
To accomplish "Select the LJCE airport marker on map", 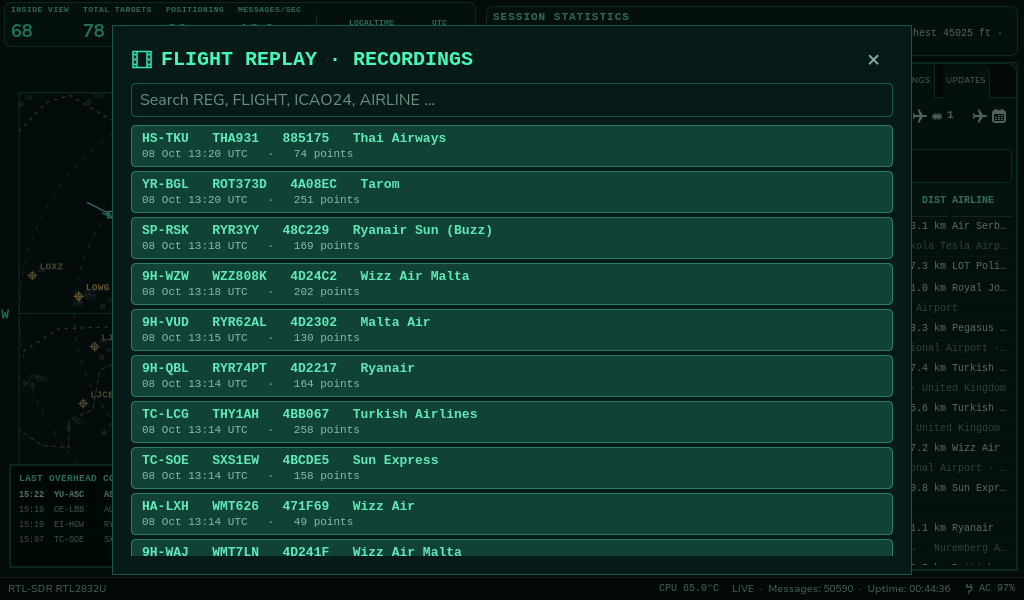I will click(x=83, y=403).
